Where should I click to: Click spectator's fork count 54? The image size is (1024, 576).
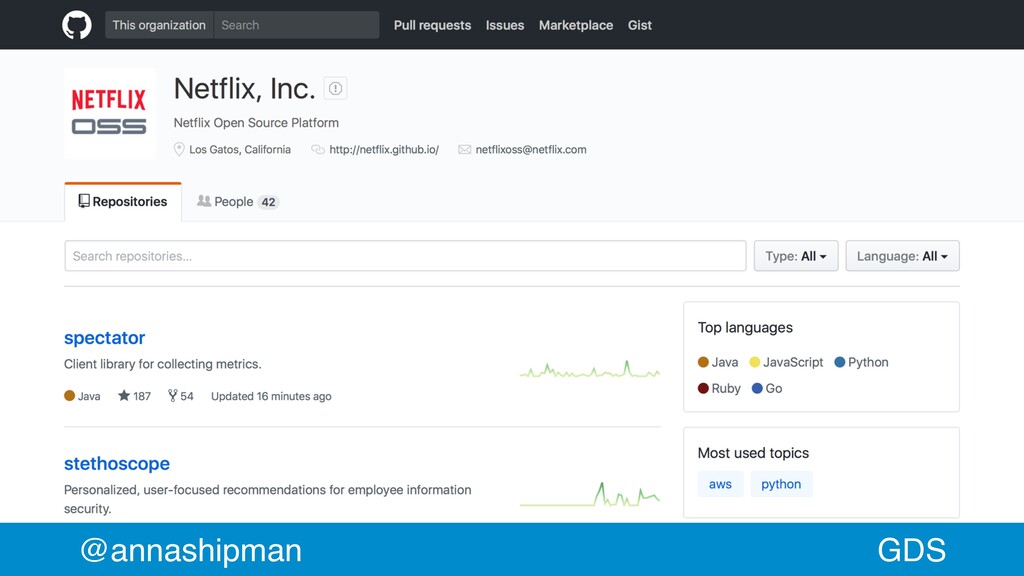[187, 396]
